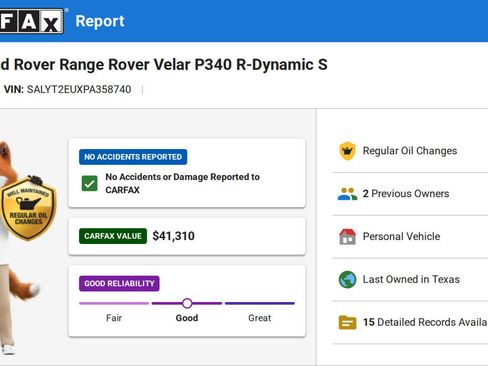Click the $41,310 value amount
Image resolution: width=488 pixels, height=366 pixels.
(174, 236)
